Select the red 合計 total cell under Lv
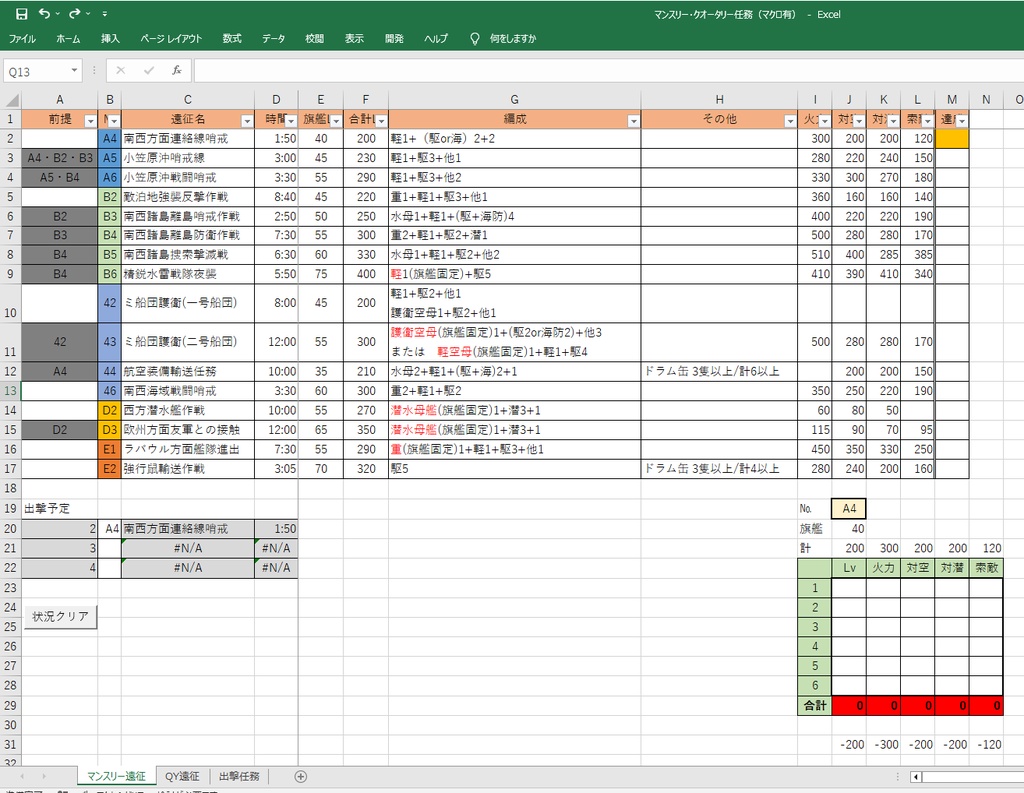 click(849, 705)
